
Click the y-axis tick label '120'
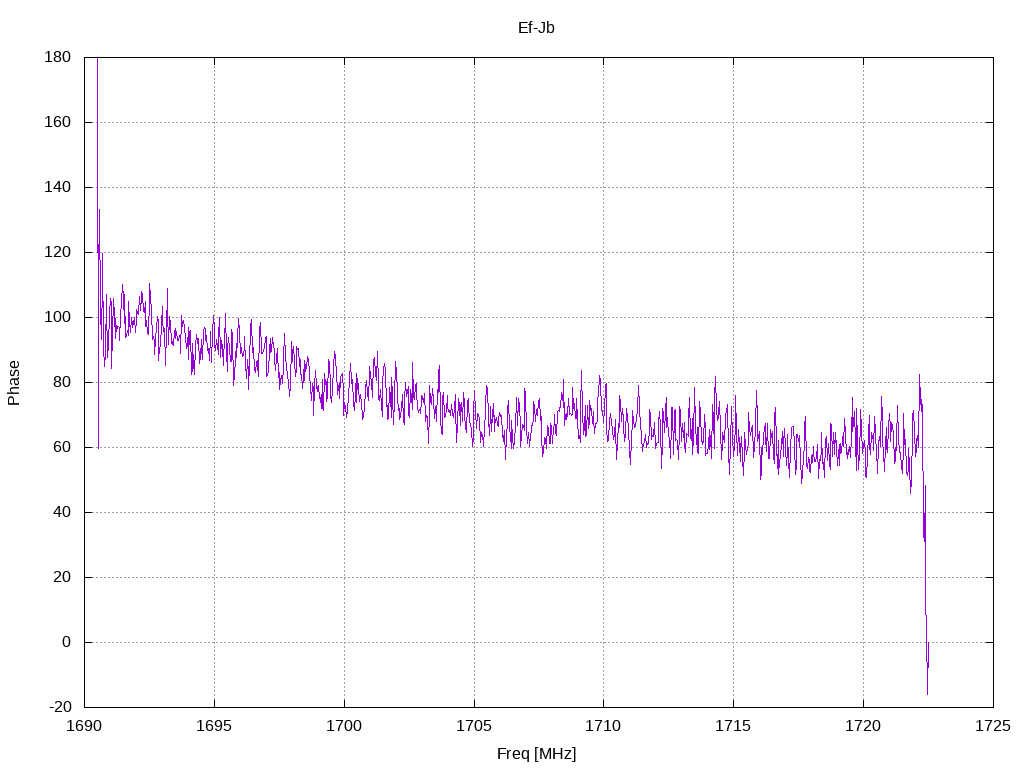57,252
